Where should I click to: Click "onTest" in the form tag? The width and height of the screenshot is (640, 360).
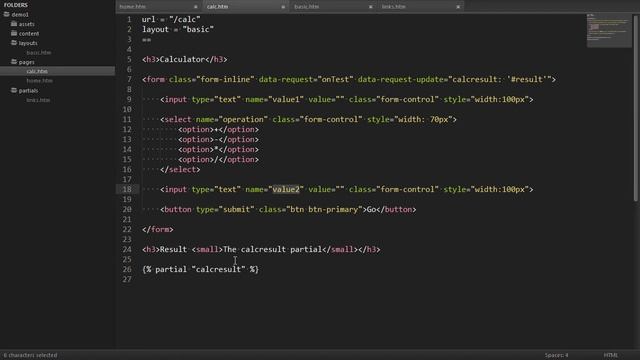coord(336,80)
